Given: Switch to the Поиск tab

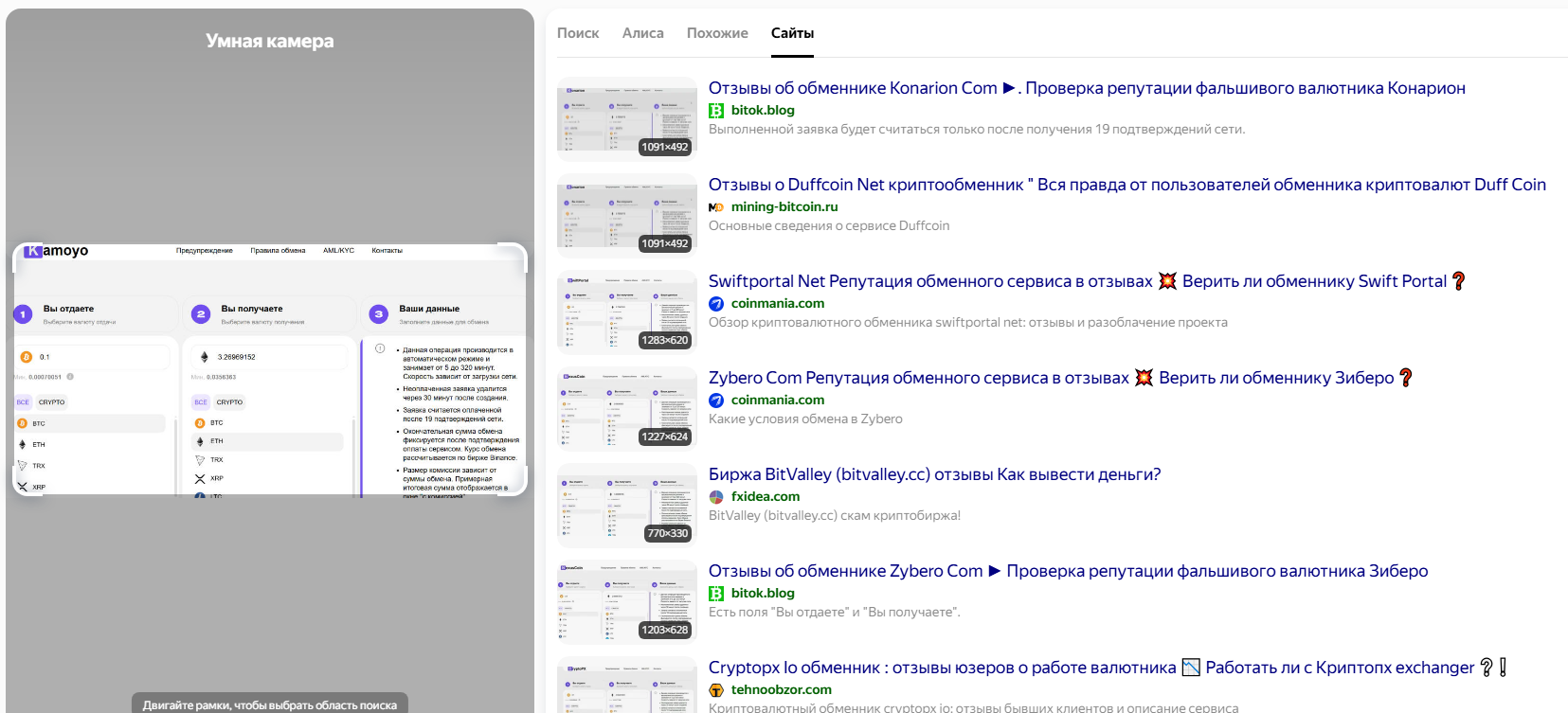Looking at the screenshot, I should [x=578, y=33].
